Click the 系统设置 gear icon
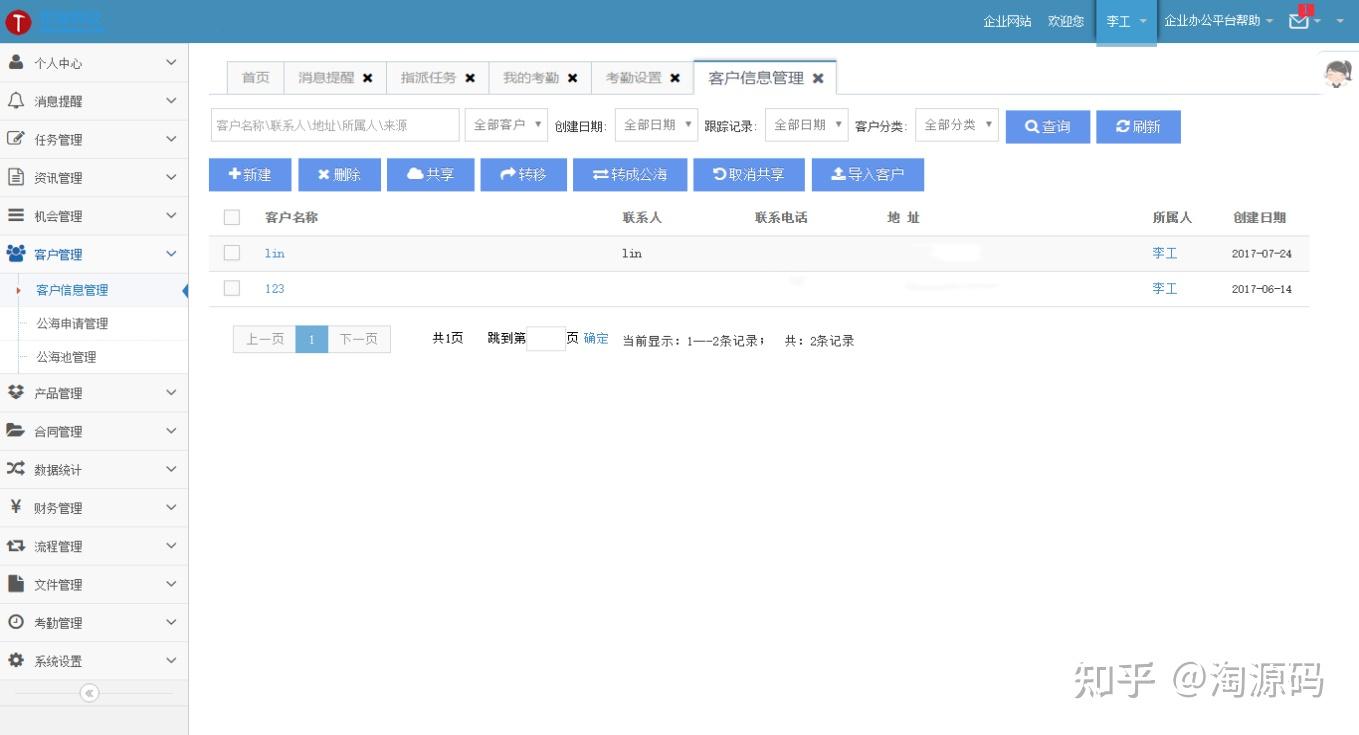 pos(16,660)
